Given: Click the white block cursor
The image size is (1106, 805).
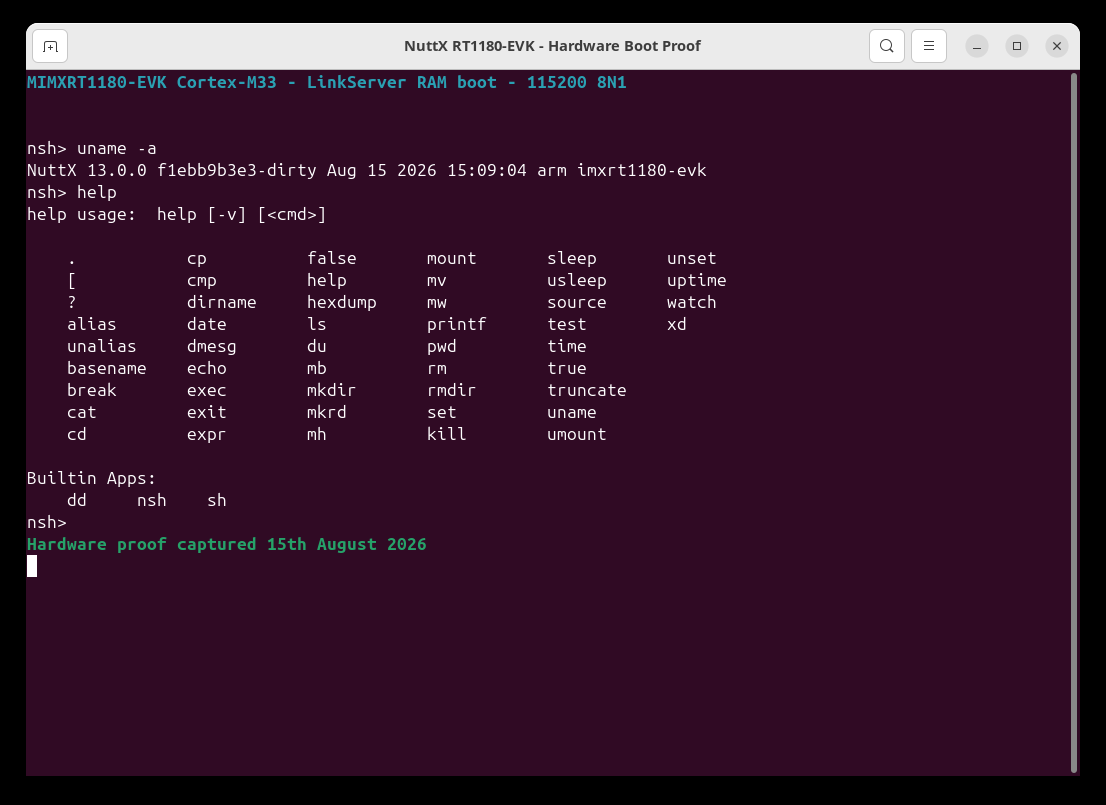Looking at the screenshot, I should pos(32,566).
